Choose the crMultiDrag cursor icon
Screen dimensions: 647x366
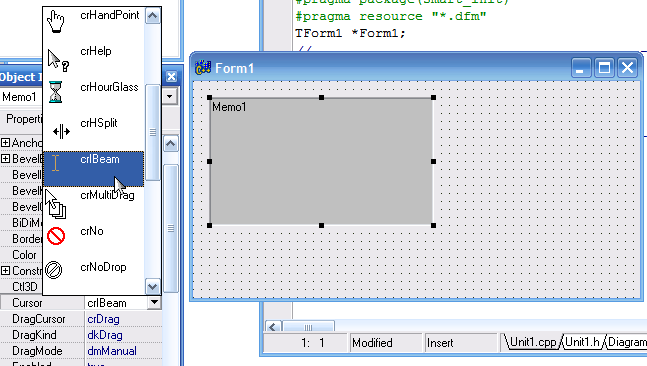pyautogui.click(x=55, y=204)
